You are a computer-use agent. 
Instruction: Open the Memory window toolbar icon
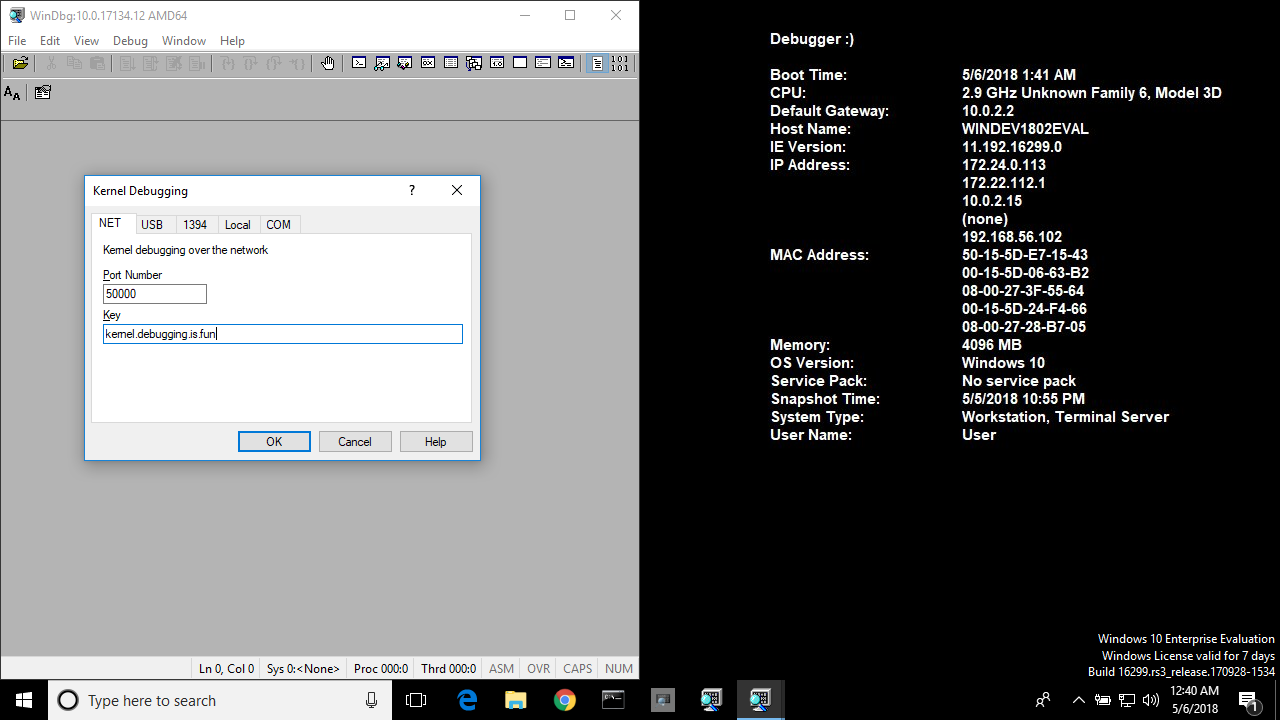451,63
